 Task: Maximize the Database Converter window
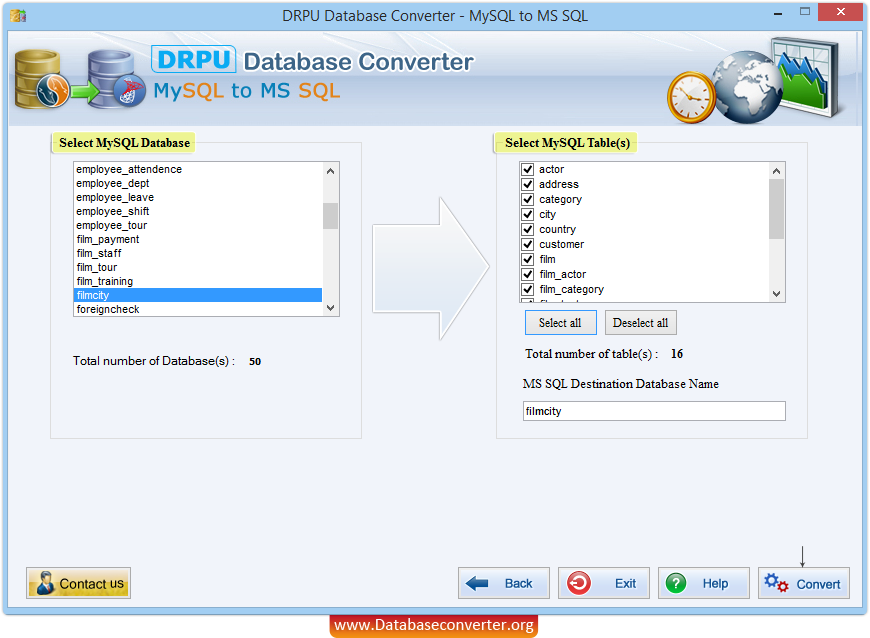coord(805,12)
